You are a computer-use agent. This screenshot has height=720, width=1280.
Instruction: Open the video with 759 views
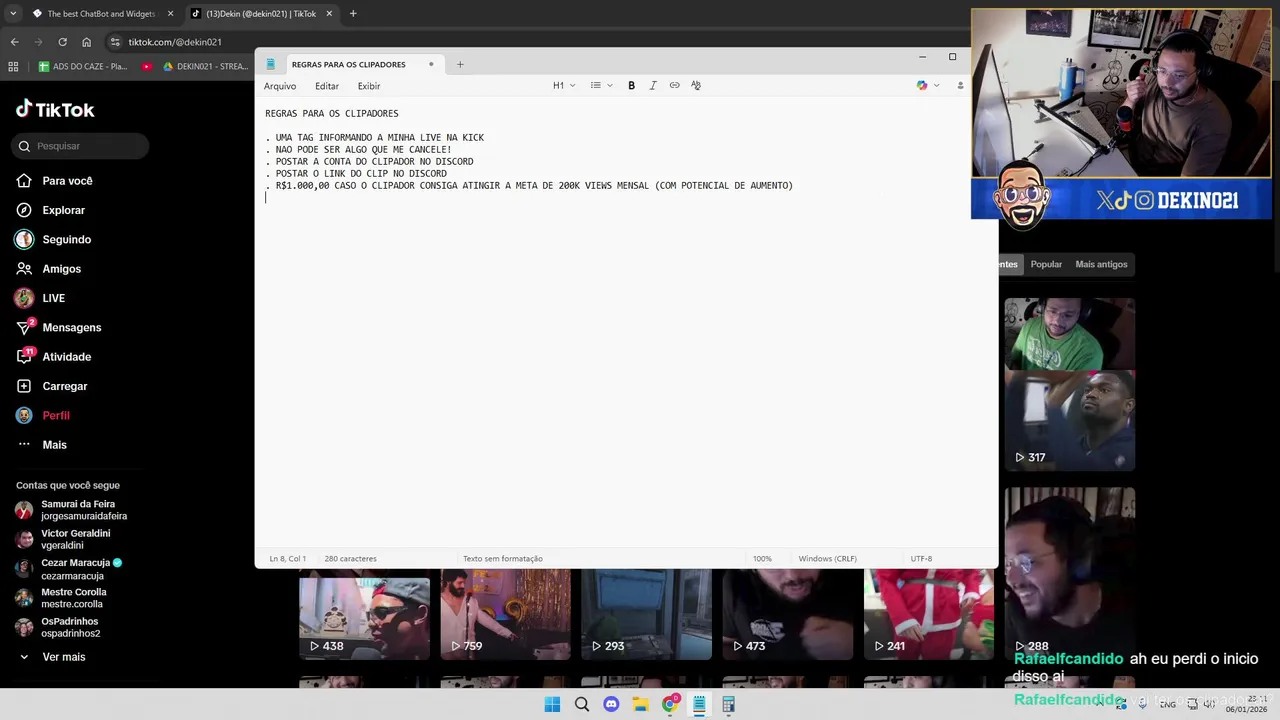coord(505,615)
